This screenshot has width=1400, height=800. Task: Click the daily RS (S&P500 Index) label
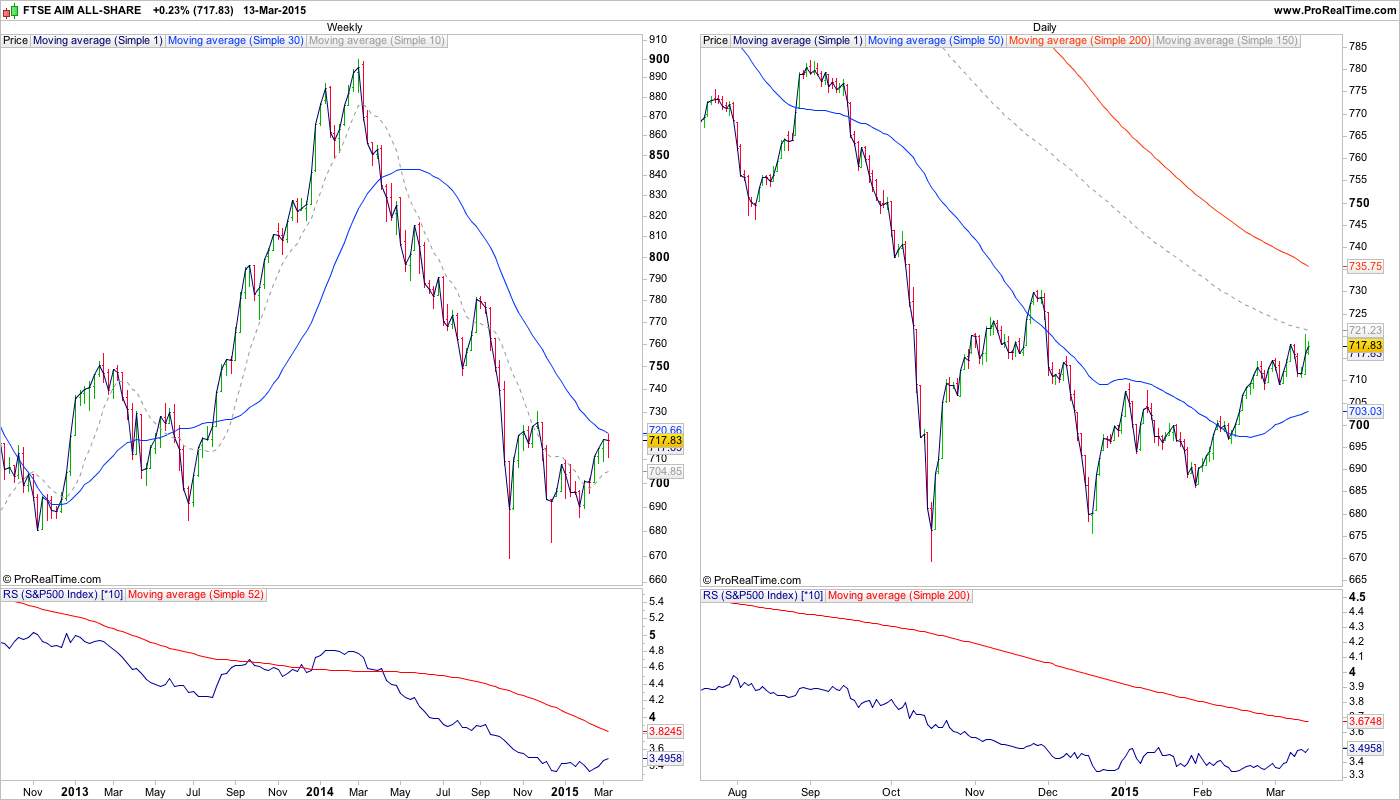click(x=762, y=595)
